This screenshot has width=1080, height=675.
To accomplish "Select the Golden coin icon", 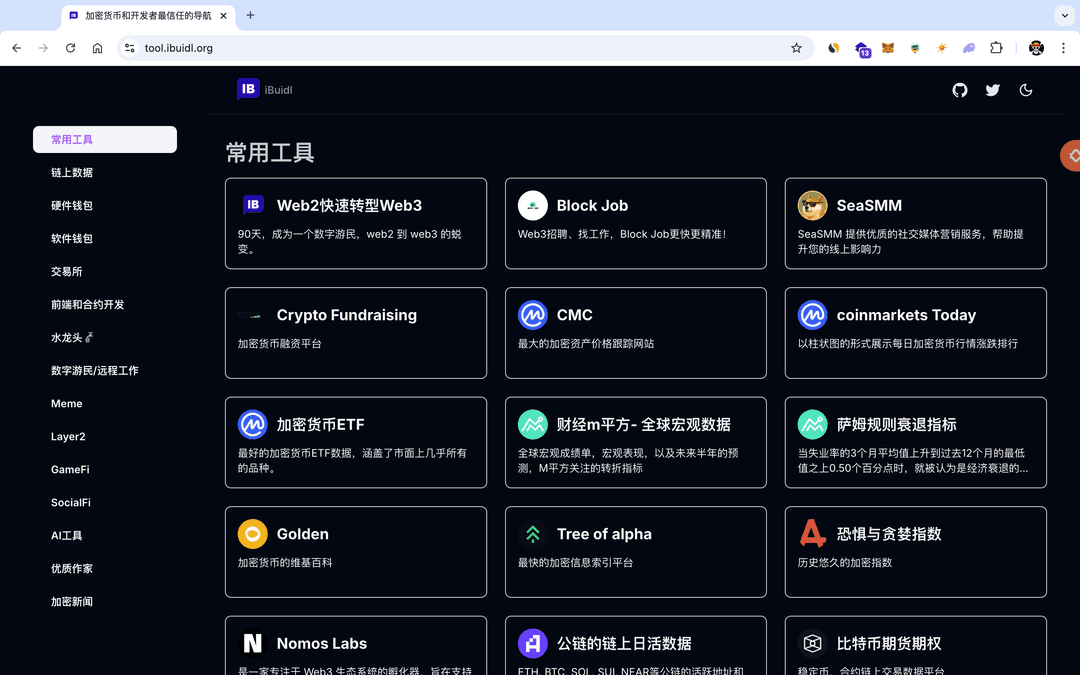I will [252, 534].
